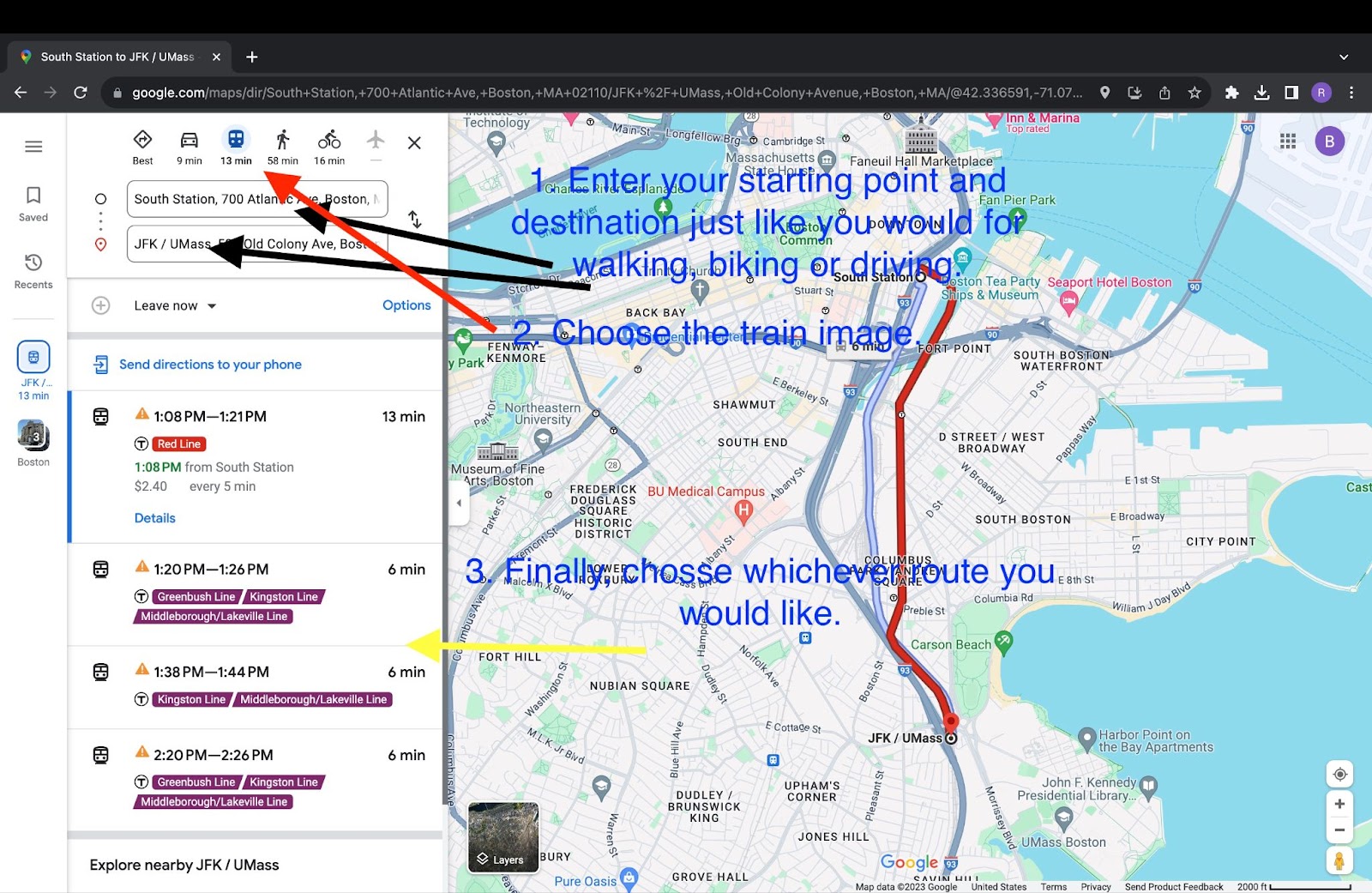Toggle the 2000 ft map scale units

(x=1295, y=886)
